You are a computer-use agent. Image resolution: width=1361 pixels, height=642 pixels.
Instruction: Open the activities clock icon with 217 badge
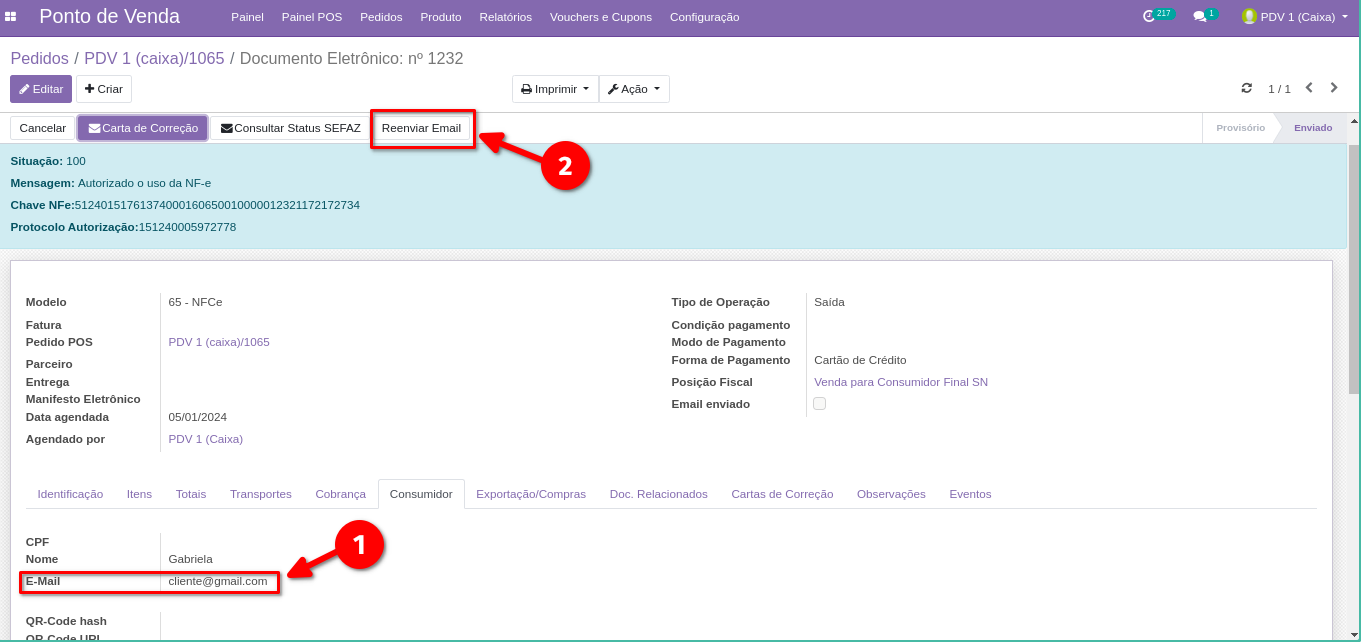point(1149,17)
